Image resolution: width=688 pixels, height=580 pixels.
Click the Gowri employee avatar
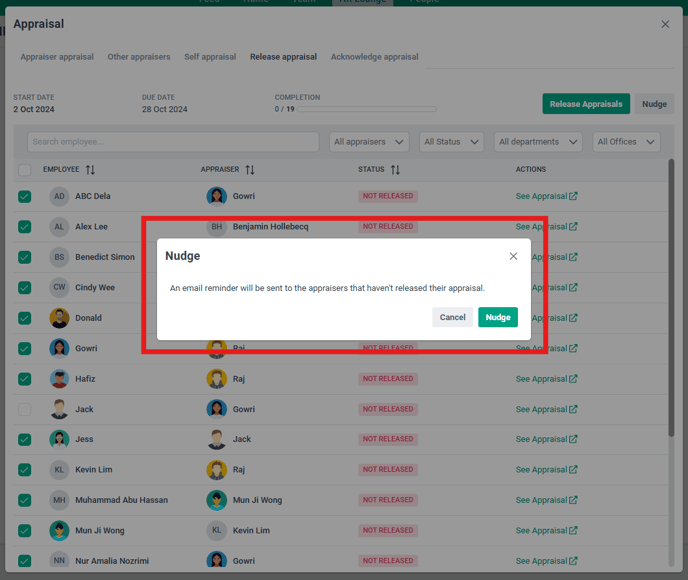tap(59, 348)
